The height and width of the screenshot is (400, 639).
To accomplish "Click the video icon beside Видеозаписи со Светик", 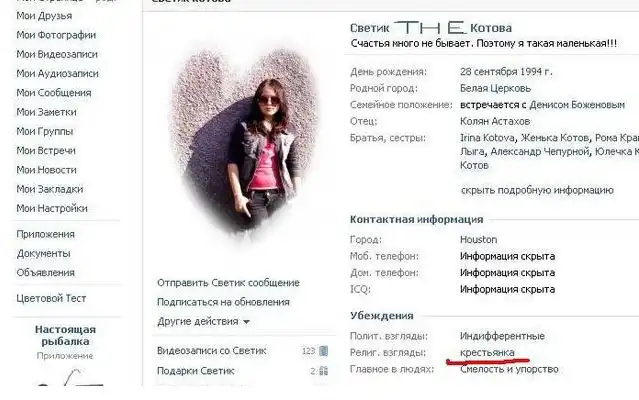I will click(x=323, y=351).
